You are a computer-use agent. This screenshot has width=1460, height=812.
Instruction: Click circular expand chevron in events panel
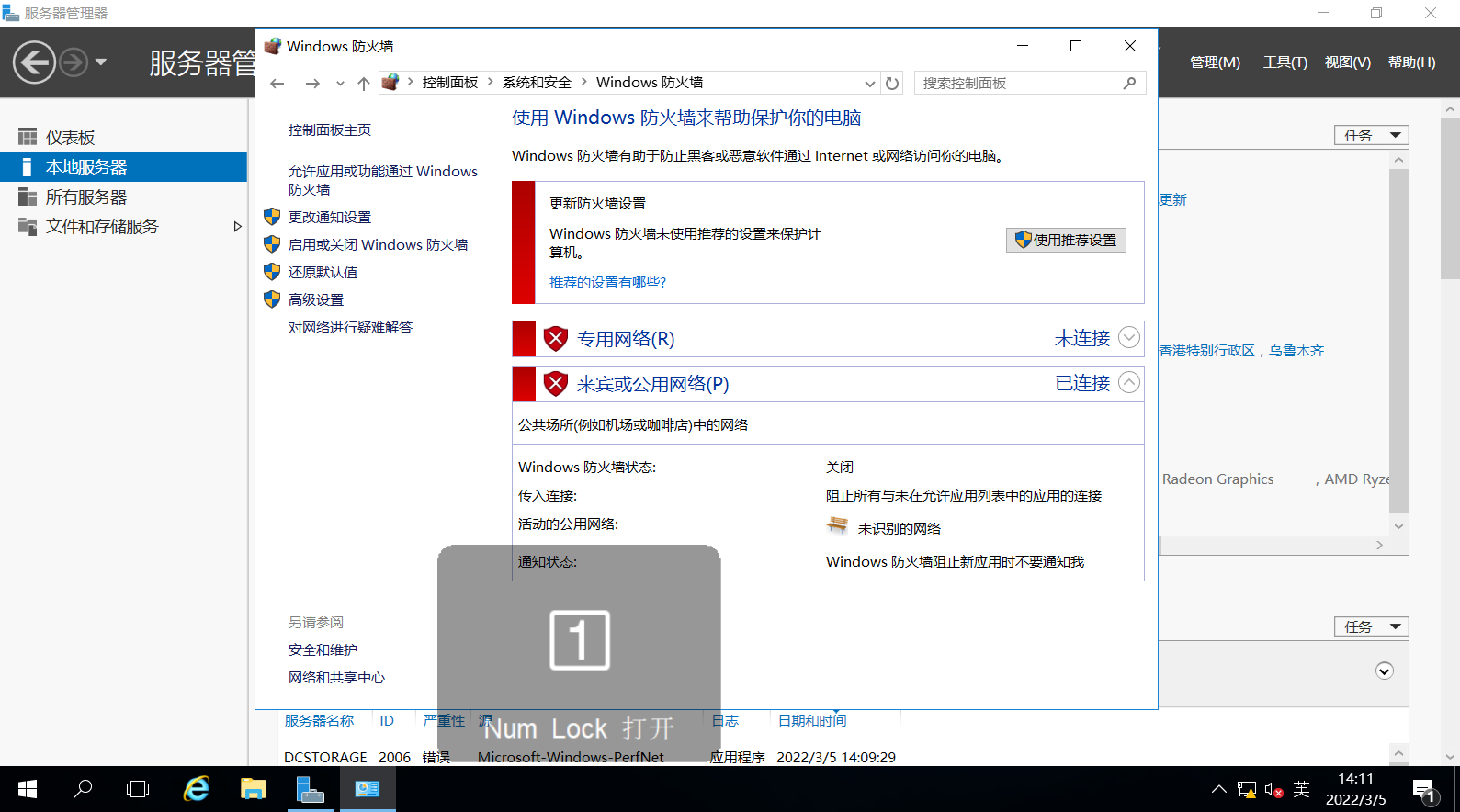click(x=1385, y=671)
